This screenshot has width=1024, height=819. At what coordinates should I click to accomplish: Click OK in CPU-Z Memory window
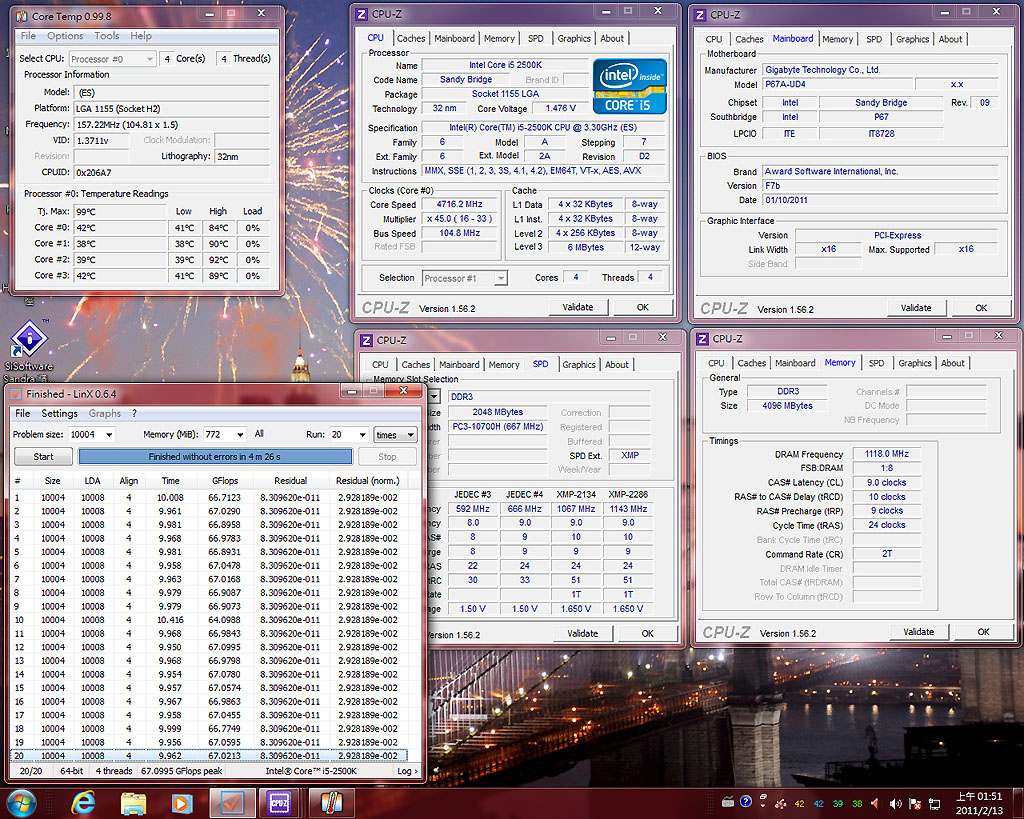(984, 632)
